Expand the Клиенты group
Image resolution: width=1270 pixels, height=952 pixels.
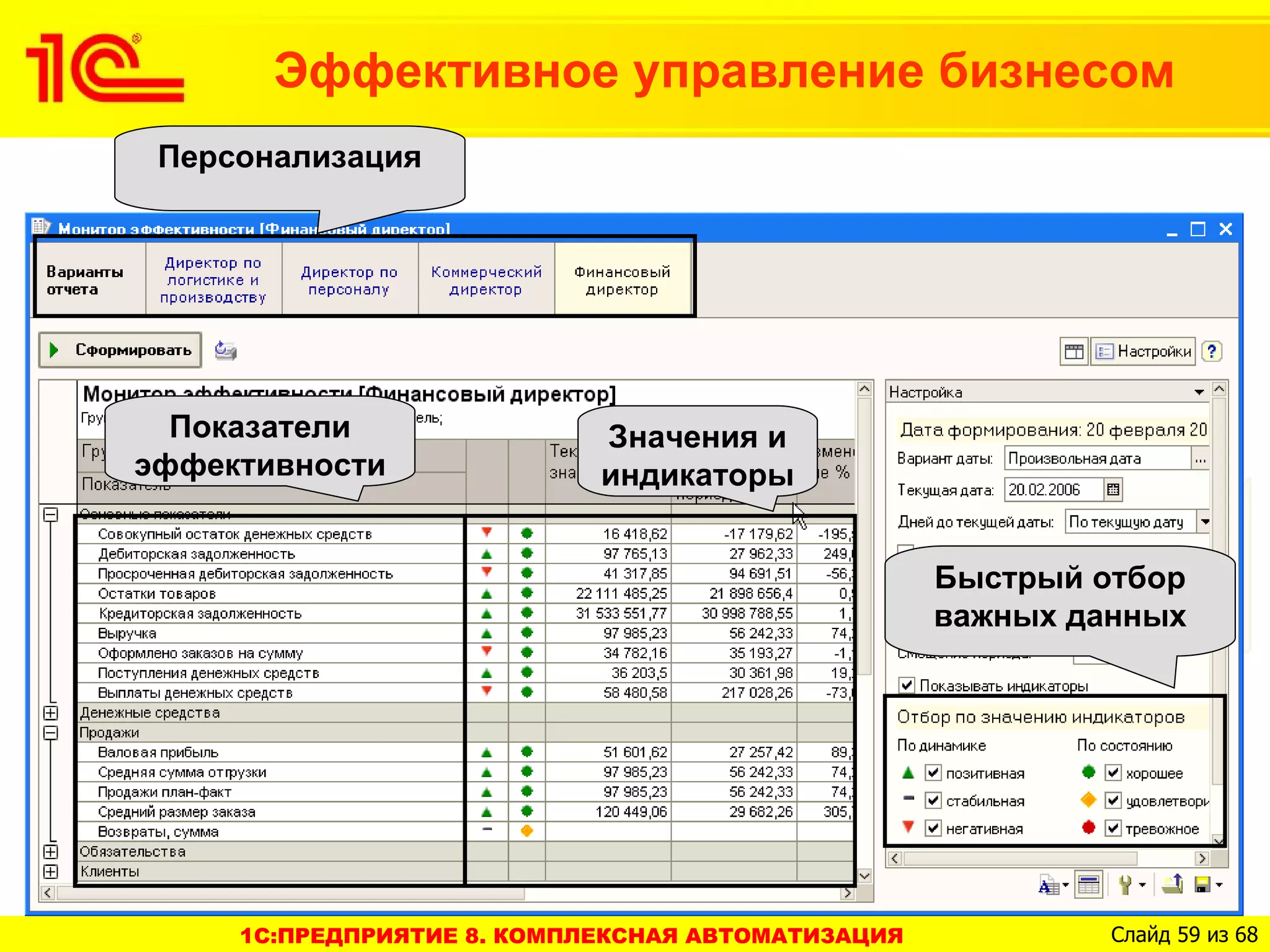pos(51,871)
